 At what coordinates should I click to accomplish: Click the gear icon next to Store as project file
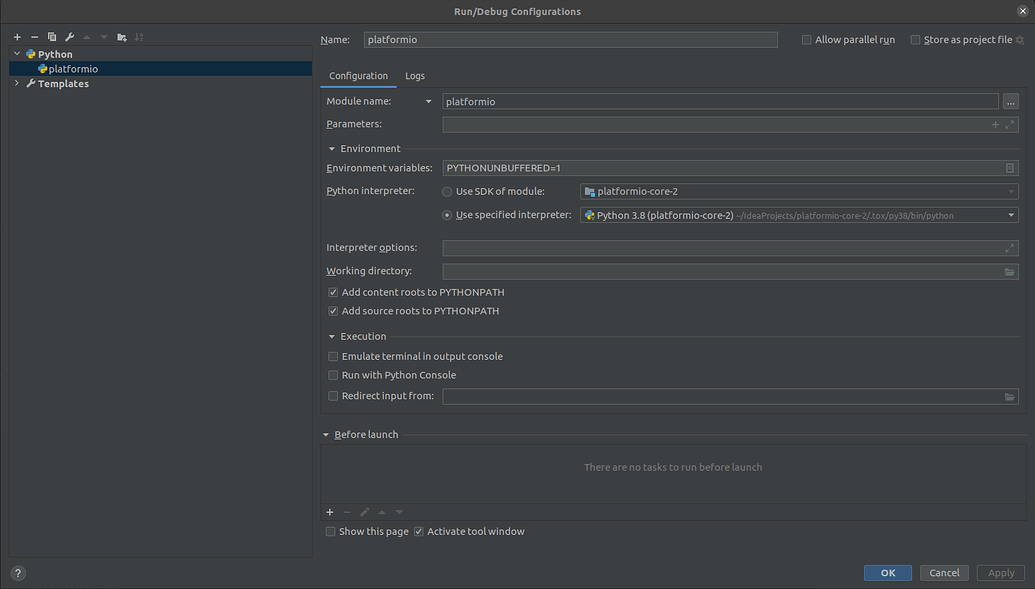pos(1020,40)
